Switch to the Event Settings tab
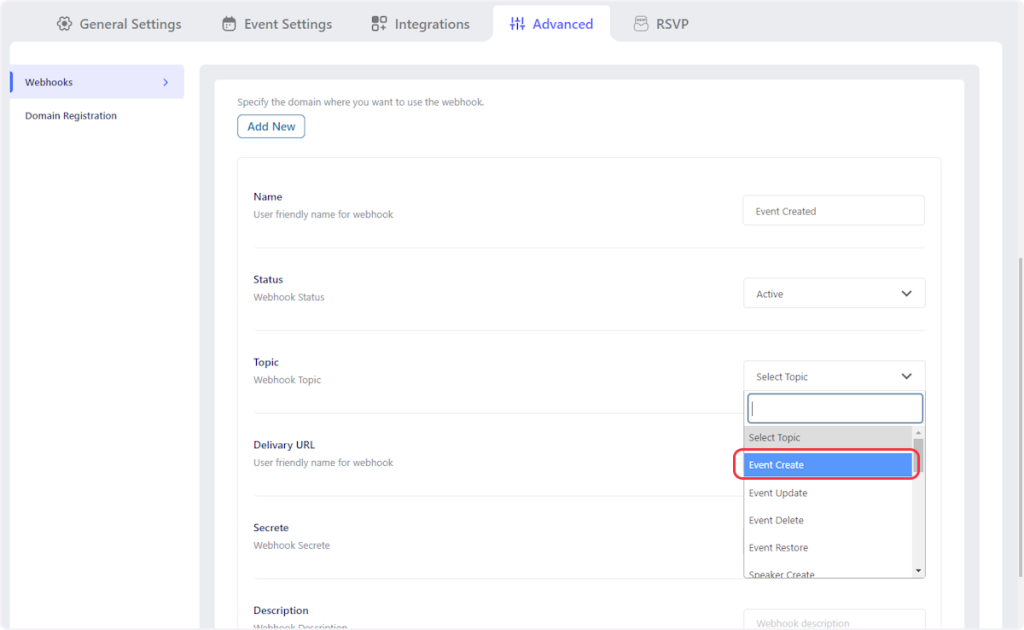The image size is (1024, 630). point(287,24)
